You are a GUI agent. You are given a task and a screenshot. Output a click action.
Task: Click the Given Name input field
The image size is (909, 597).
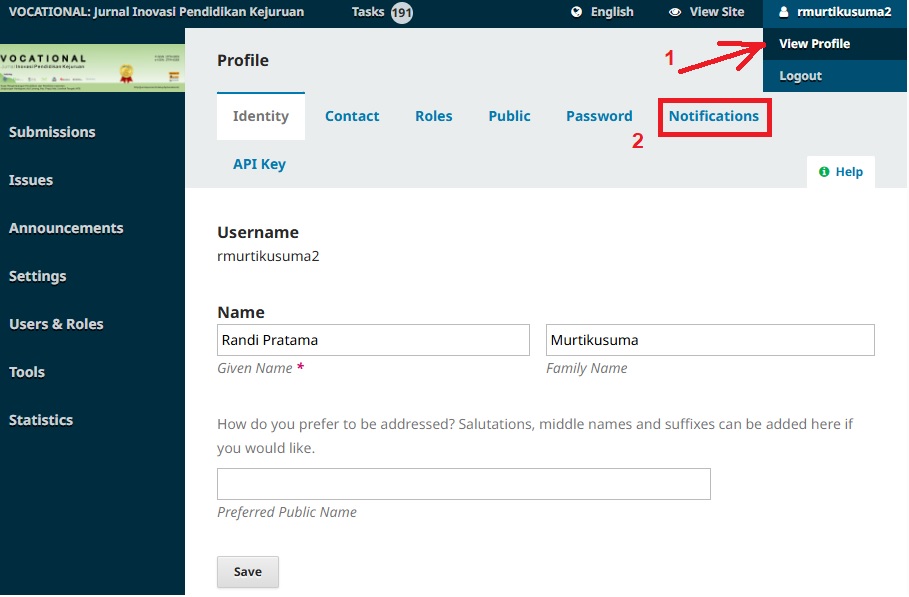click(x=373, y=340)
